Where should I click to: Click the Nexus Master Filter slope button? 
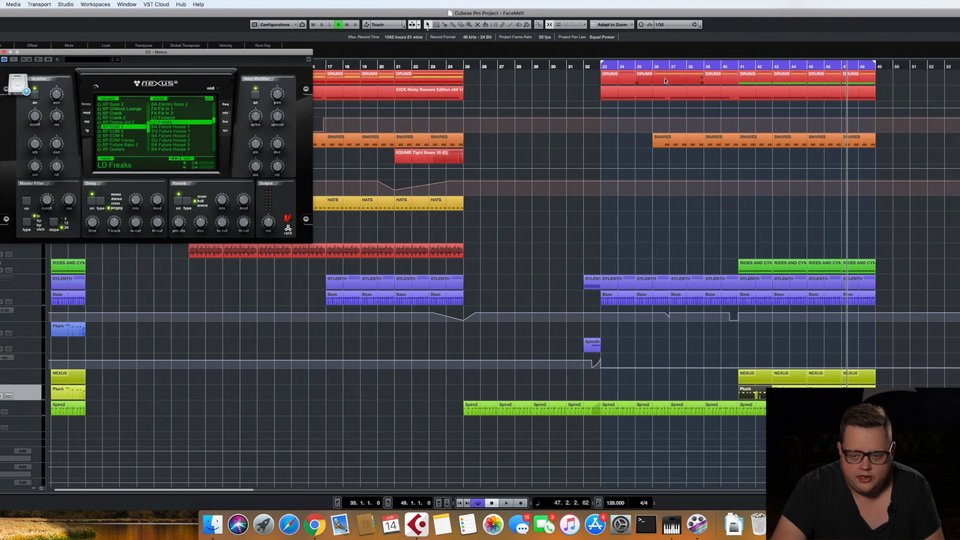tap(54, 222)
